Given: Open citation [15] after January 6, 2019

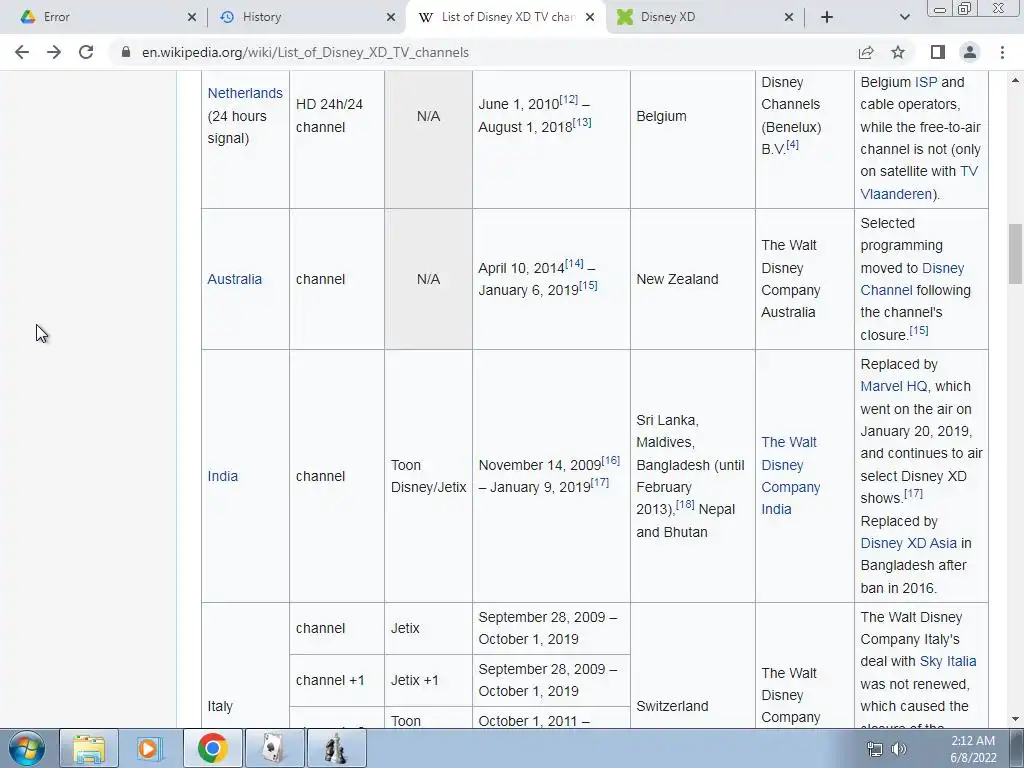Looking at the screenshot, I should 588,285.
